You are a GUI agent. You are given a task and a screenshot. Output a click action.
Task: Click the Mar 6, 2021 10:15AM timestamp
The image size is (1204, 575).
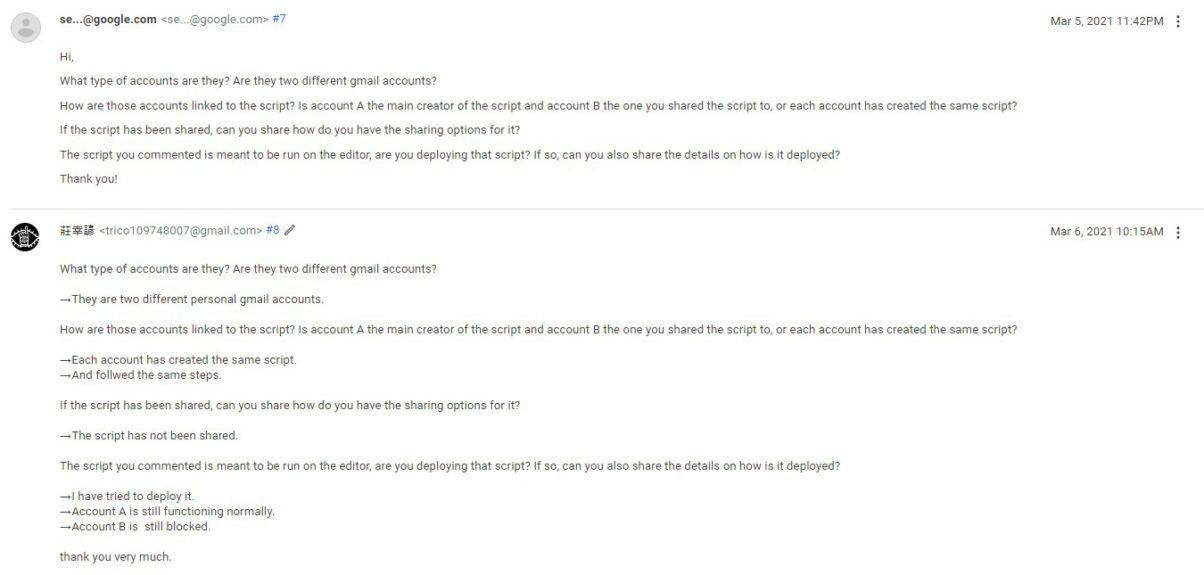point(1107,232)
